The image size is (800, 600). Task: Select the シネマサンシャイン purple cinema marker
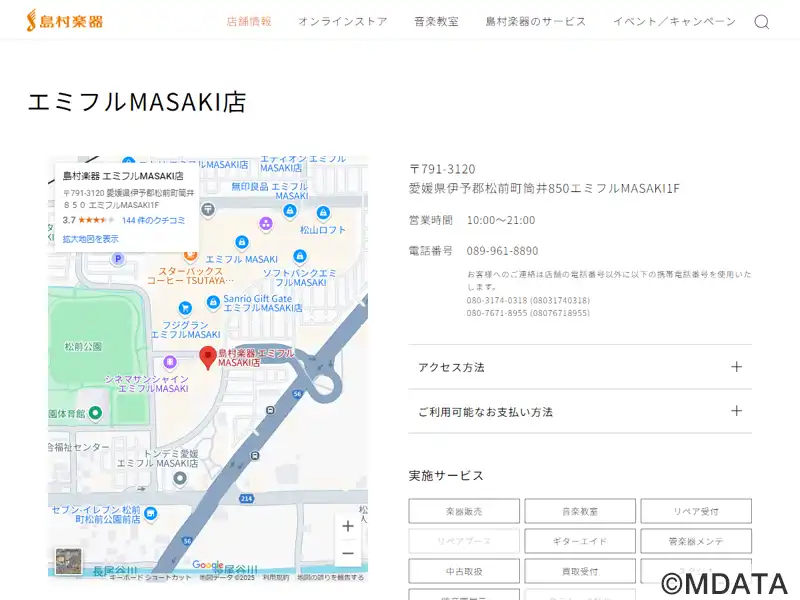[x=170, y=362]
